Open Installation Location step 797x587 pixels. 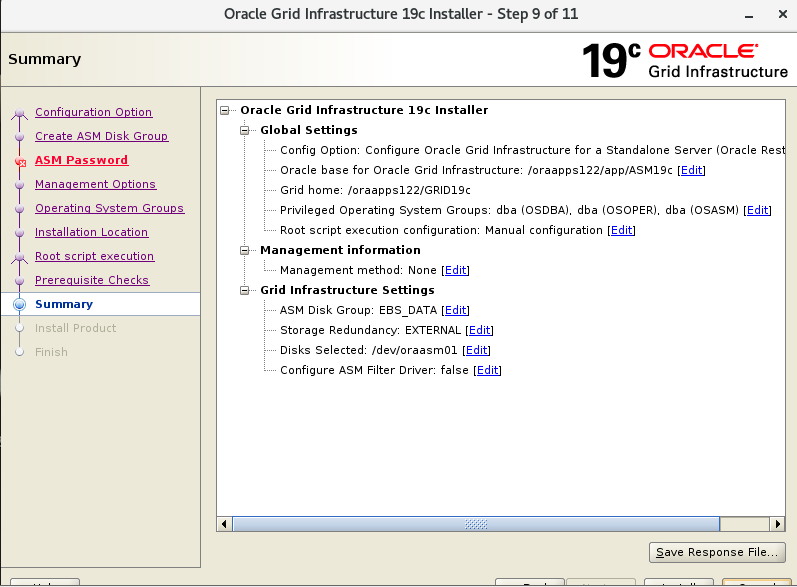tap(91, 232)
